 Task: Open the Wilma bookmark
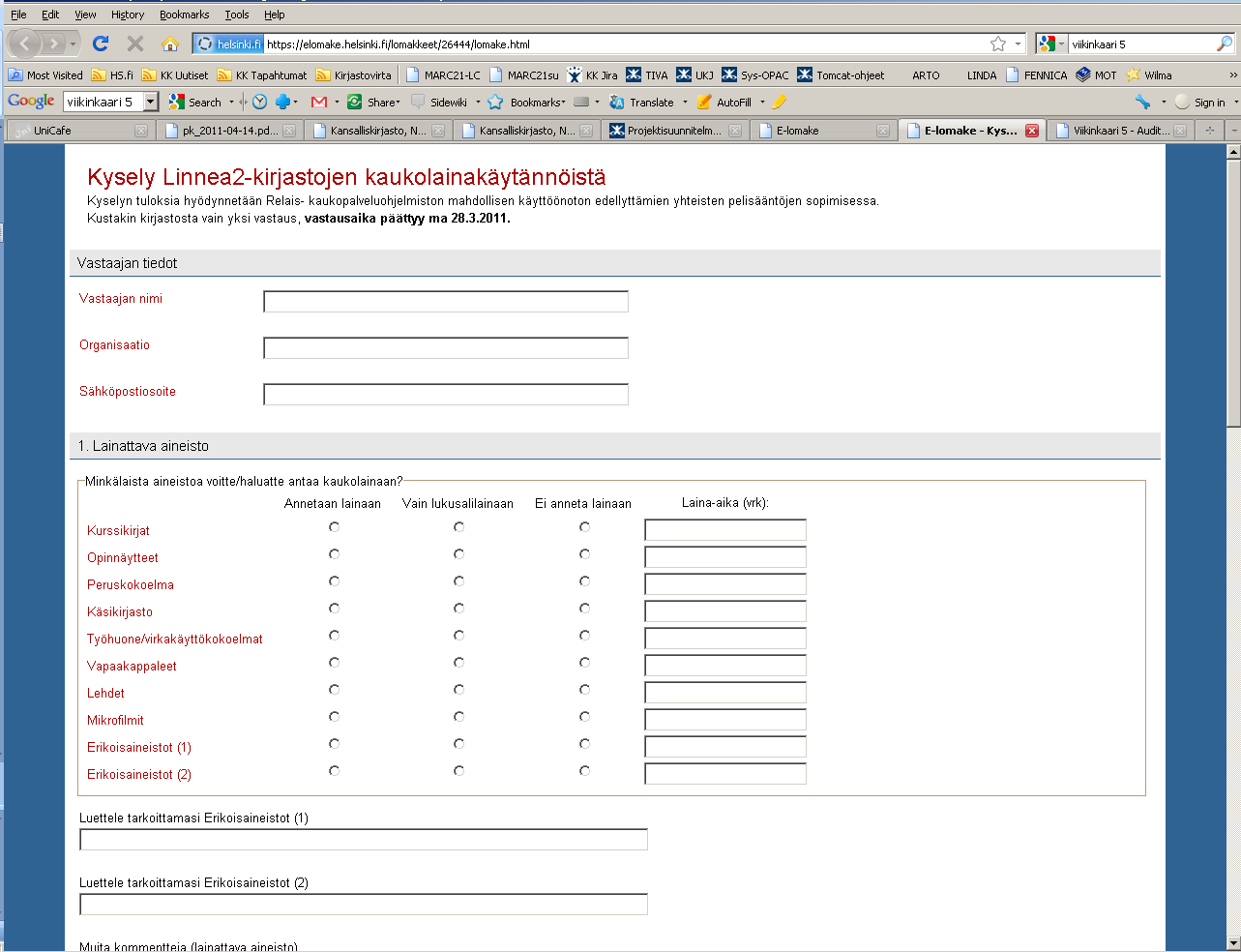(x=1149, y=74)
